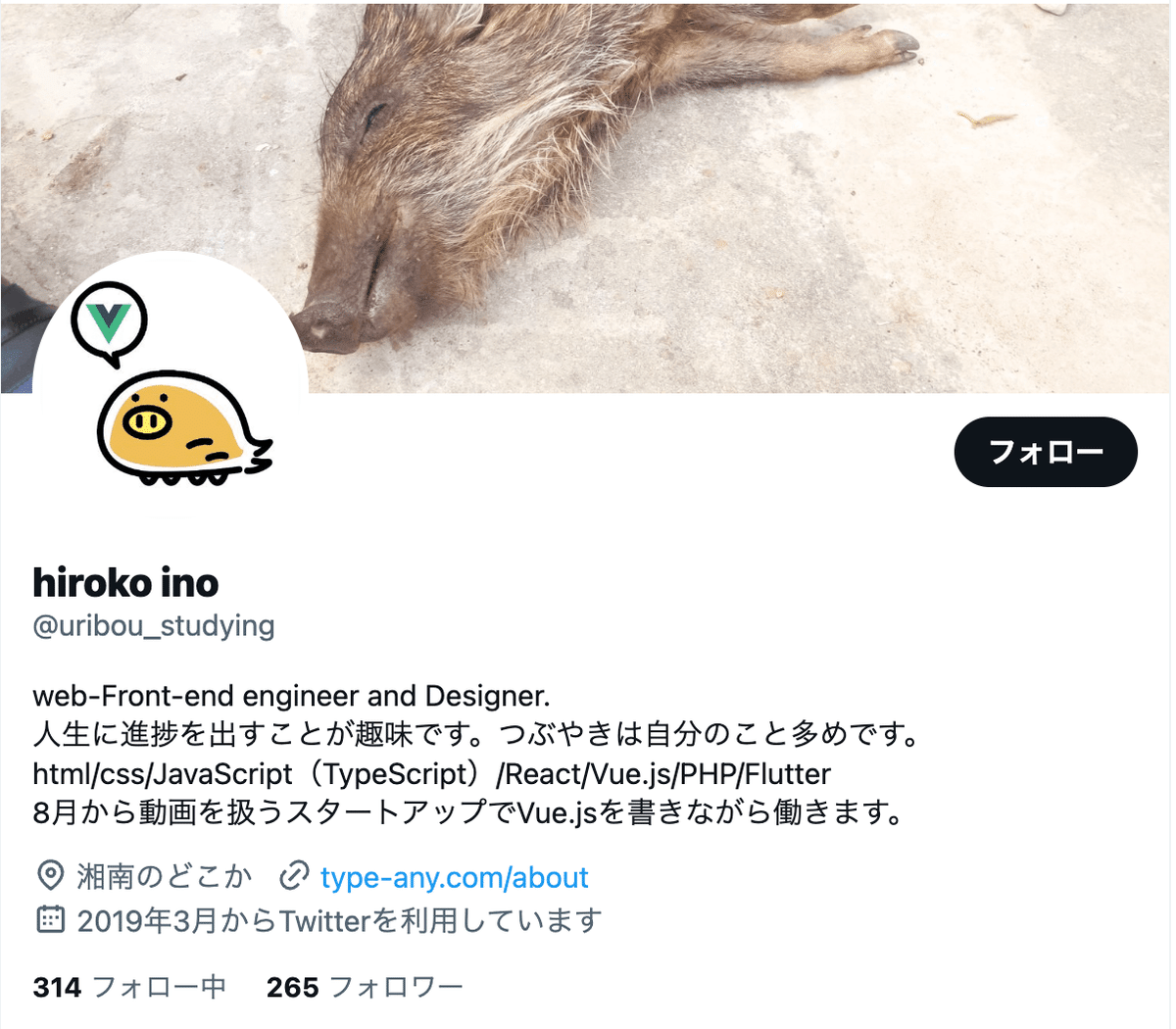Click the Vue logo speech bubble
The width and height of the screenshot is (1176, 1029).
tap(109, 324)
